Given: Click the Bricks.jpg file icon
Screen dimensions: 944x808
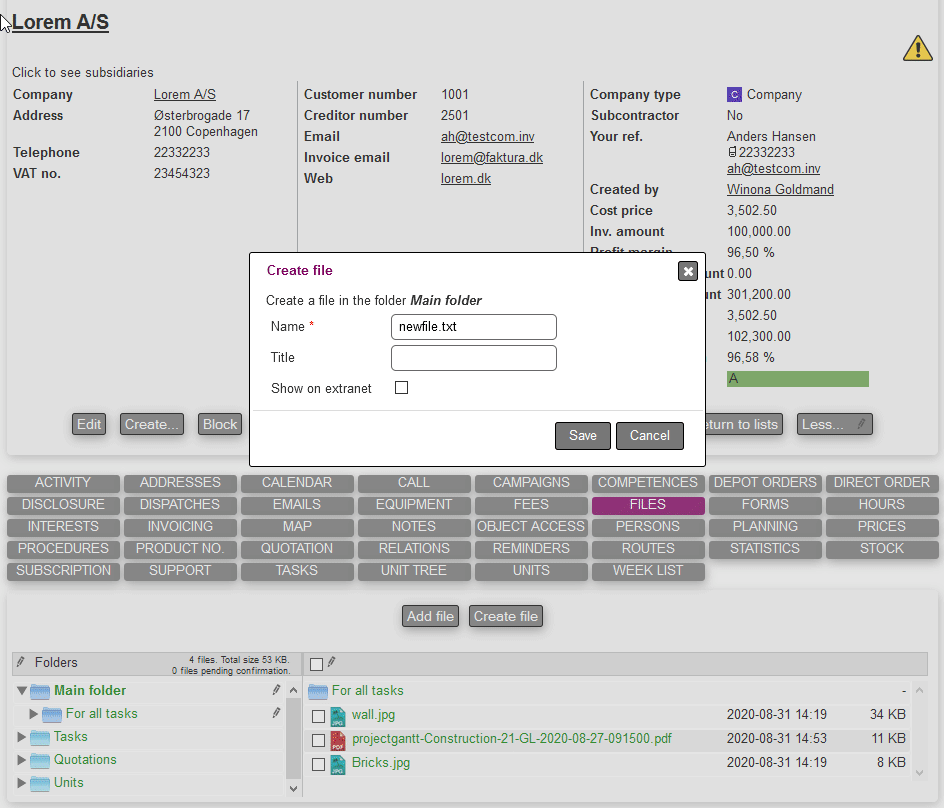Looking at the screenshot, I should pos(338,764).
